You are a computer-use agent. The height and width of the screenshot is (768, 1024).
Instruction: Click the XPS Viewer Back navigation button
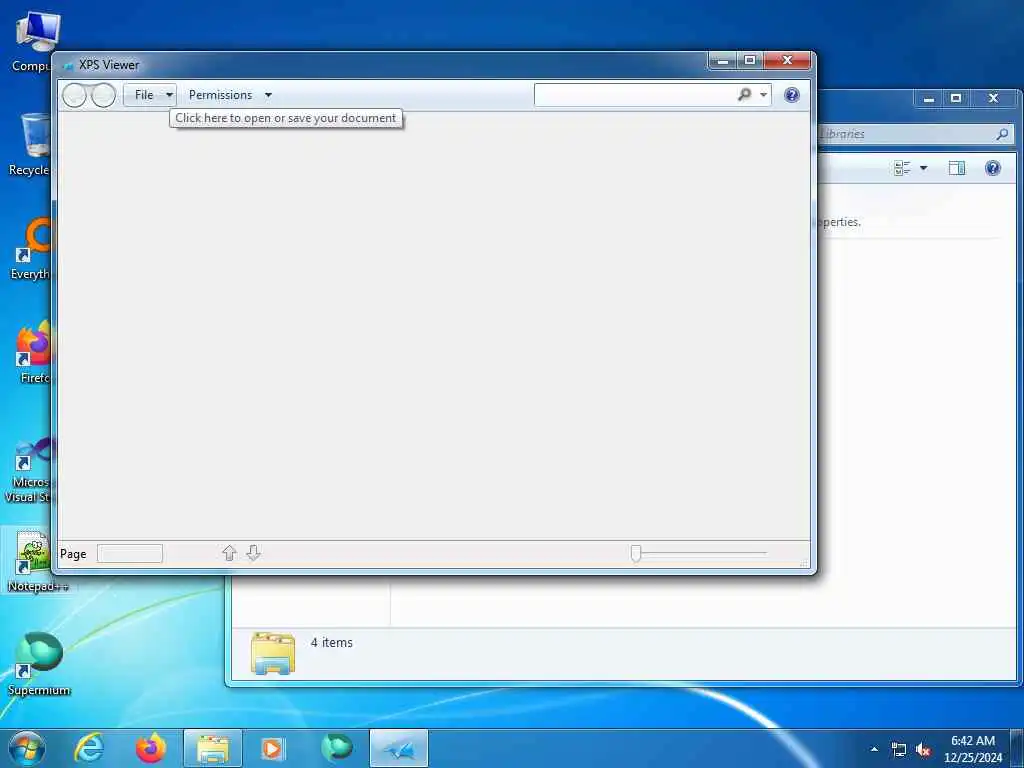point(74,95)
